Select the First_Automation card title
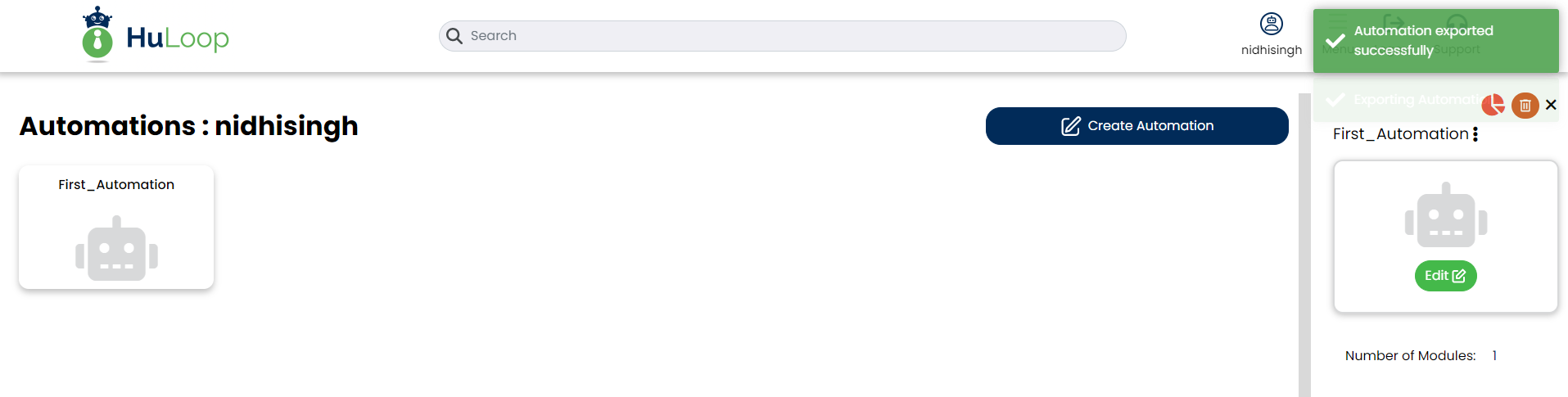Screen dimensions: 1568x397 116,185
